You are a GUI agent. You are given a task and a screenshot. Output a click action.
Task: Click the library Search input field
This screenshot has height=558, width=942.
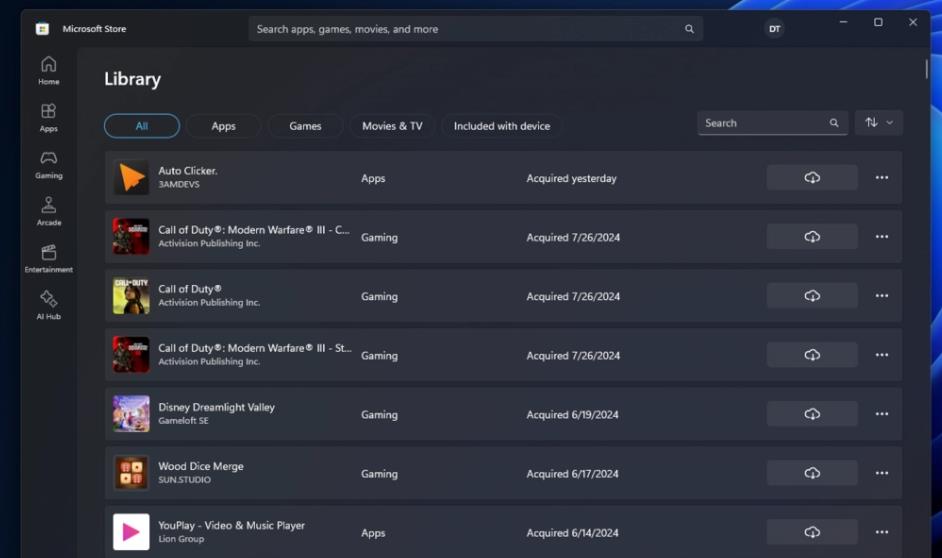pos(773,123)
